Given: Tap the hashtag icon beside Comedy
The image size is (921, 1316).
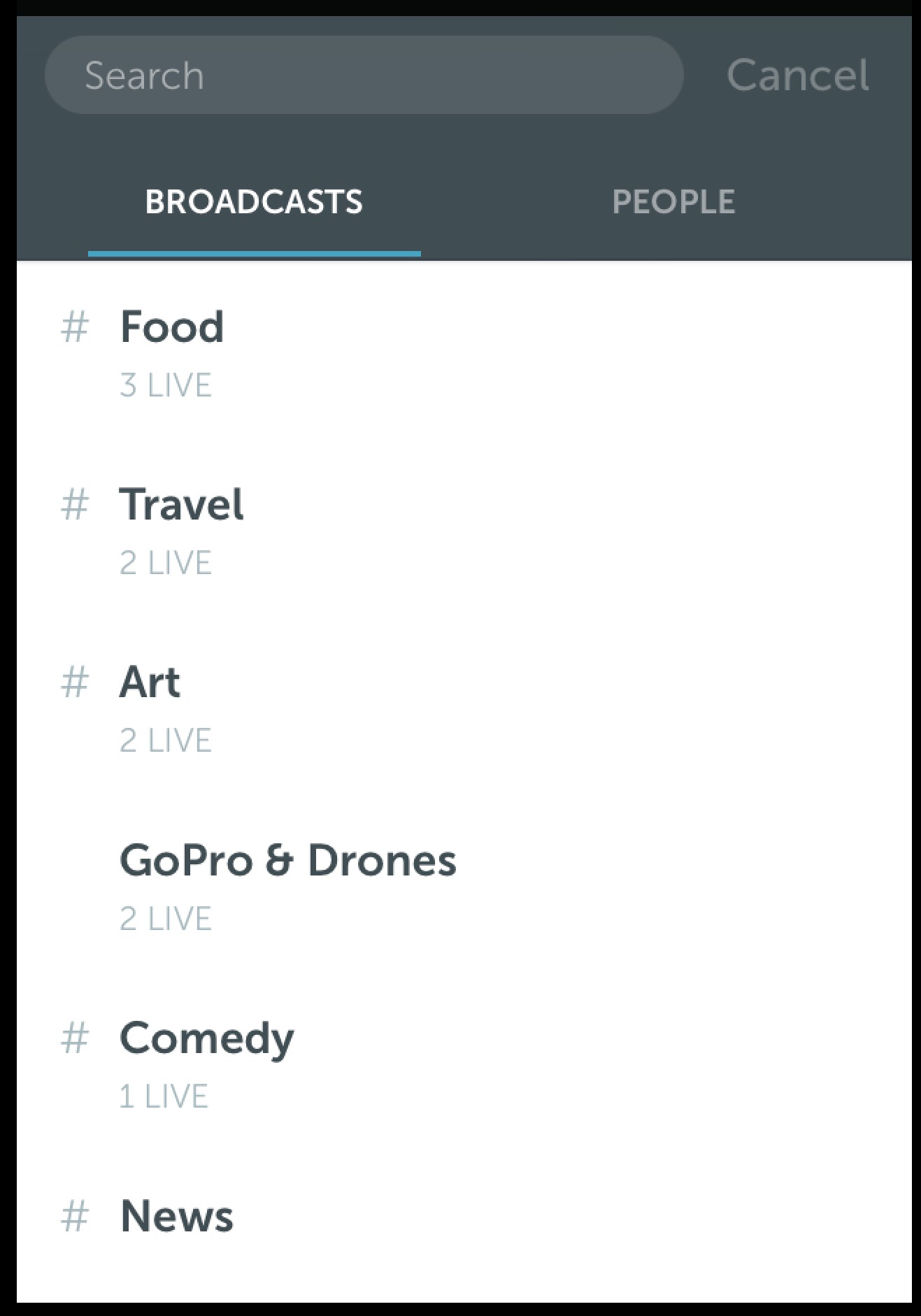Looking at the screenshot, I should [75, 1038].
